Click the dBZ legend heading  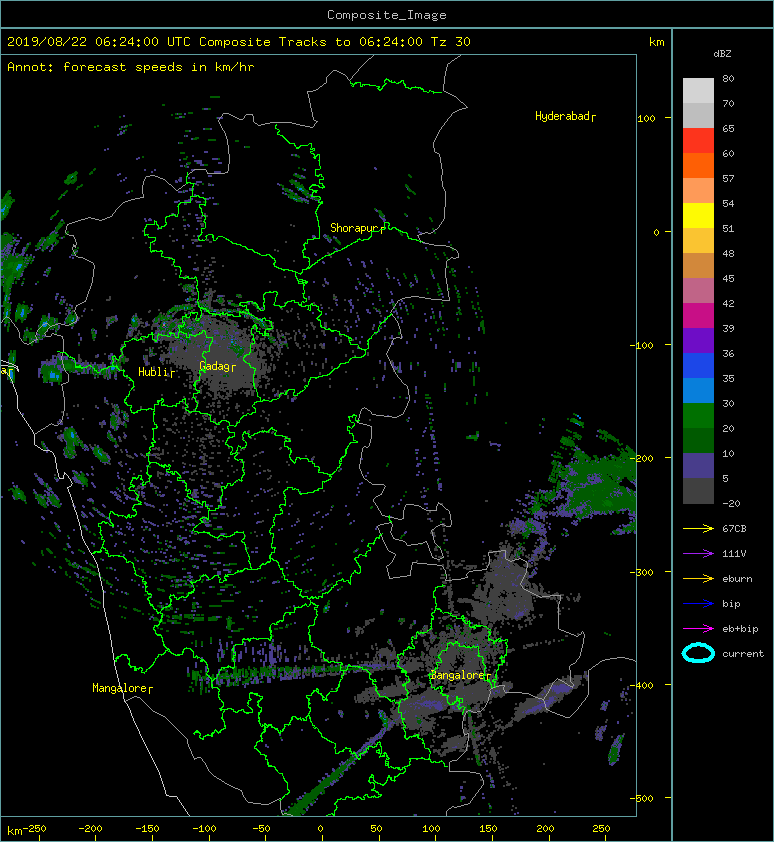(722, 54)
